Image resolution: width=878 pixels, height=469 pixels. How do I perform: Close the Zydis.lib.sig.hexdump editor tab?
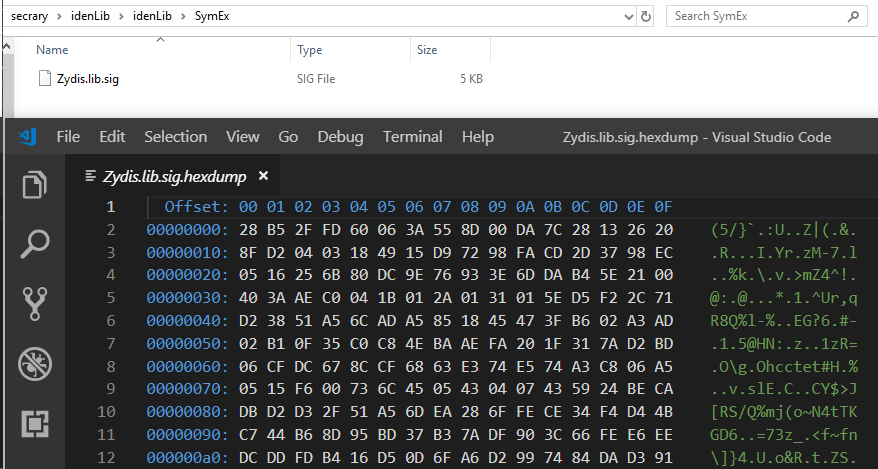pos(265,176)
